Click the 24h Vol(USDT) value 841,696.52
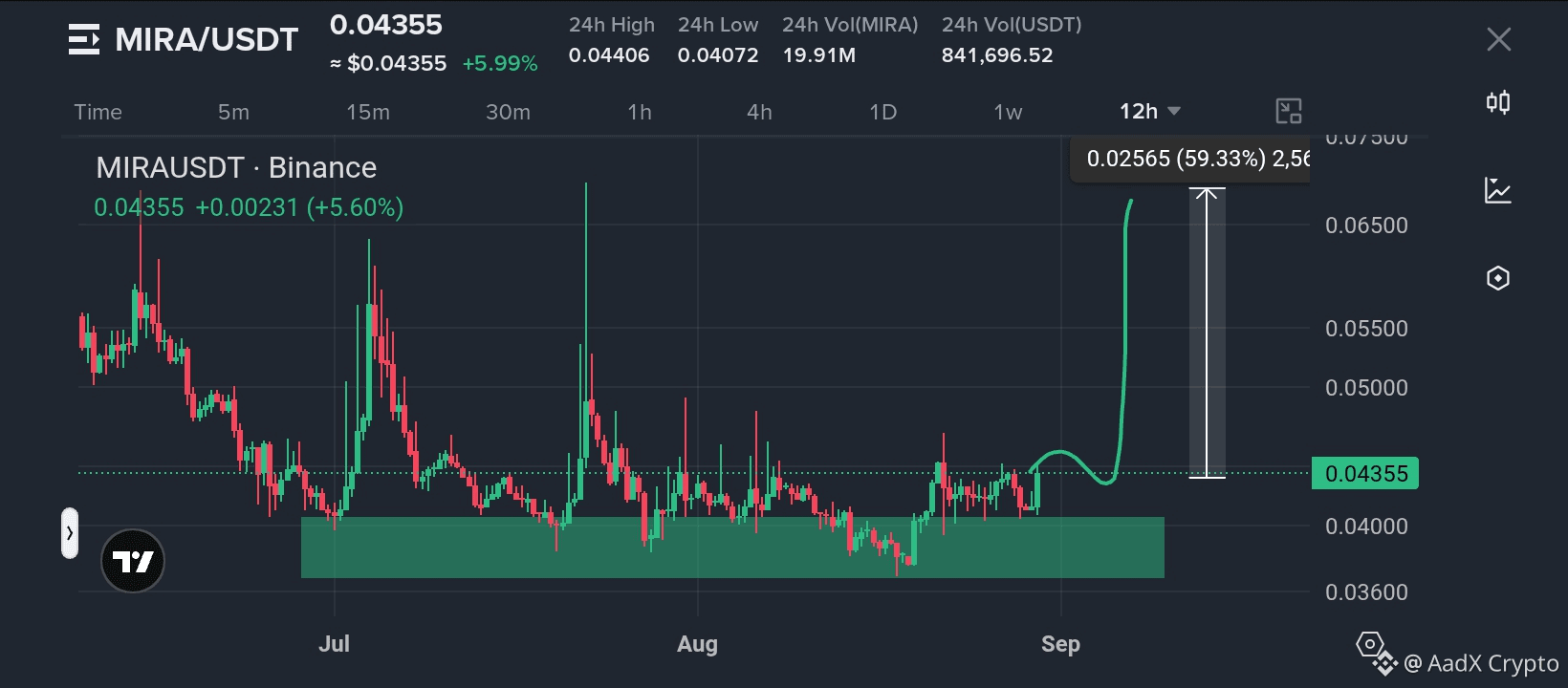Image resolution: width=1568 pixels, height=688 pixels. (x=997, y=55)
